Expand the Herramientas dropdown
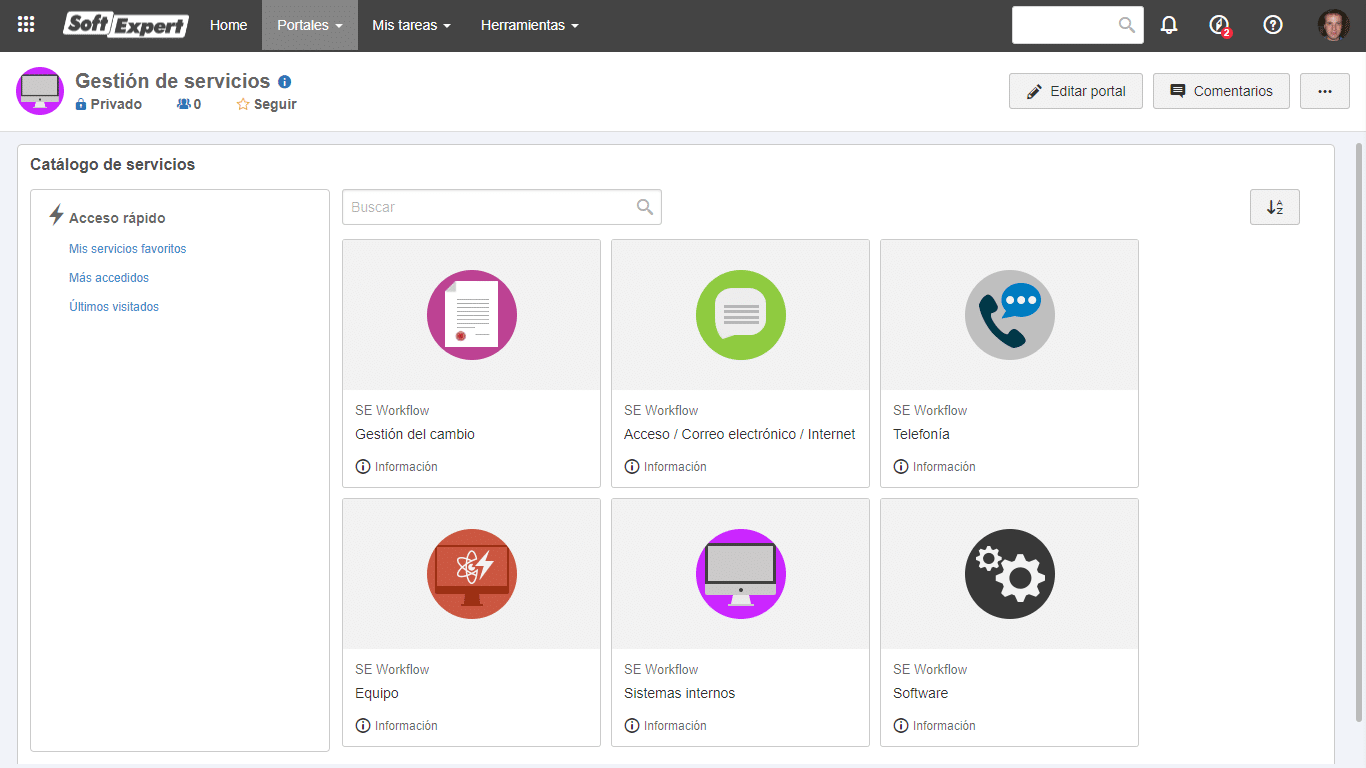 click(x=530, y=25)
